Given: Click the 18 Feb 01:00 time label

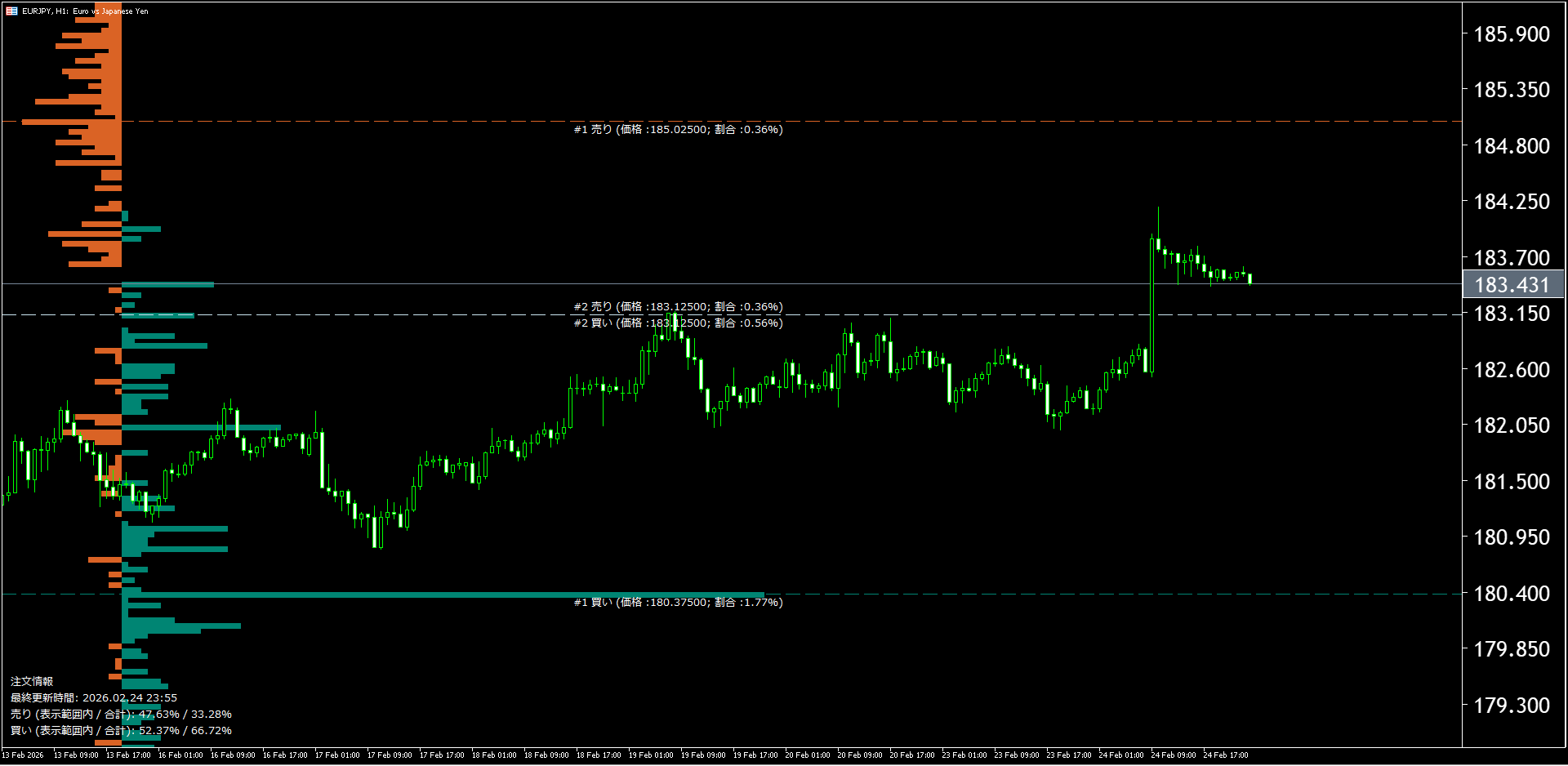Looking at the screenshot, I should click(x=494, y=755).
